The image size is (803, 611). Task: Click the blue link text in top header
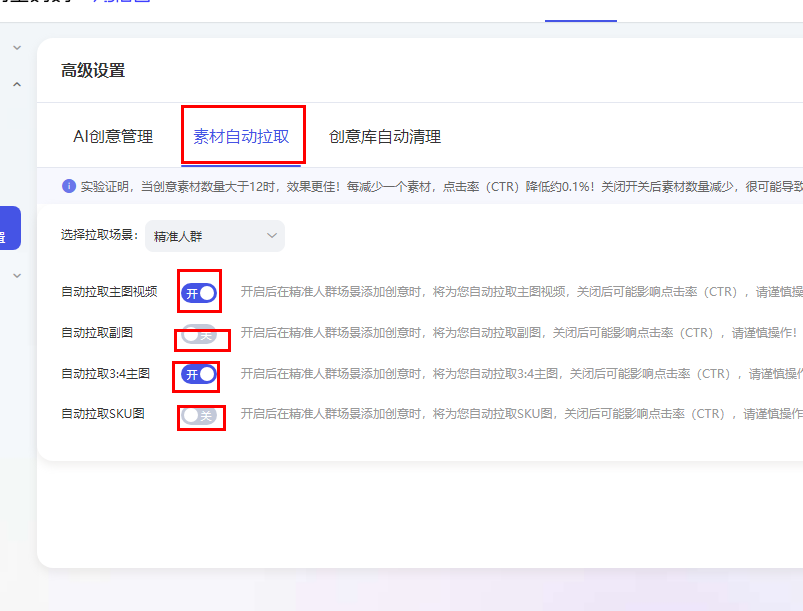(x=122, y=4)
